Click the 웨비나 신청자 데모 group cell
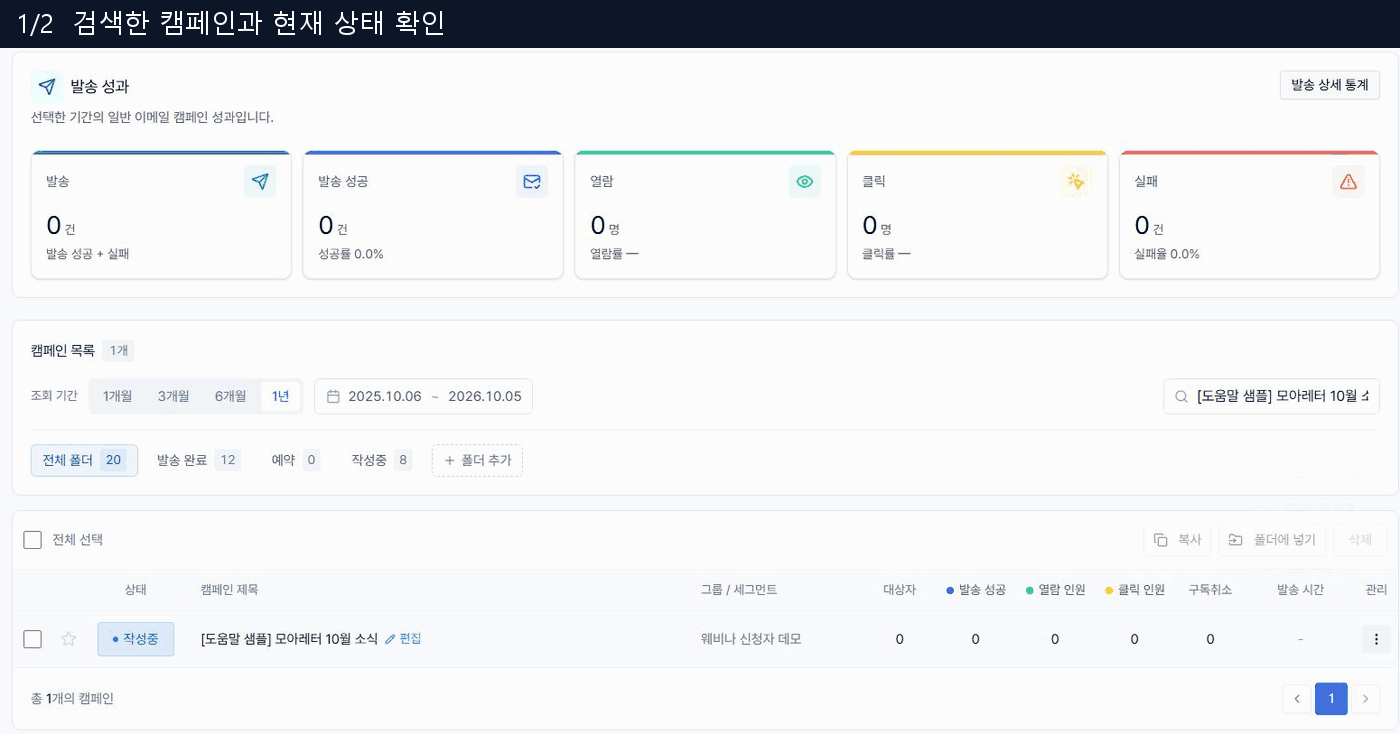Screen dimensions: 1400x734 751,639
